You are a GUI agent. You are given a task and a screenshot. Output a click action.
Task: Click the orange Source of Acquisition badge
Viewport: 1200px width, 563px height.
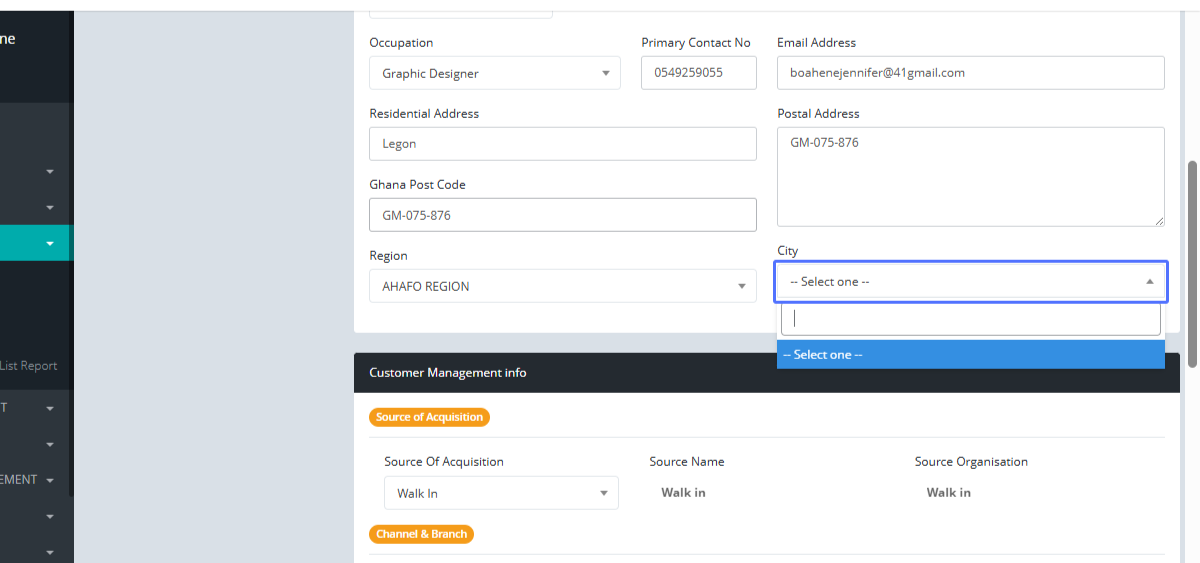pos(429,417)
